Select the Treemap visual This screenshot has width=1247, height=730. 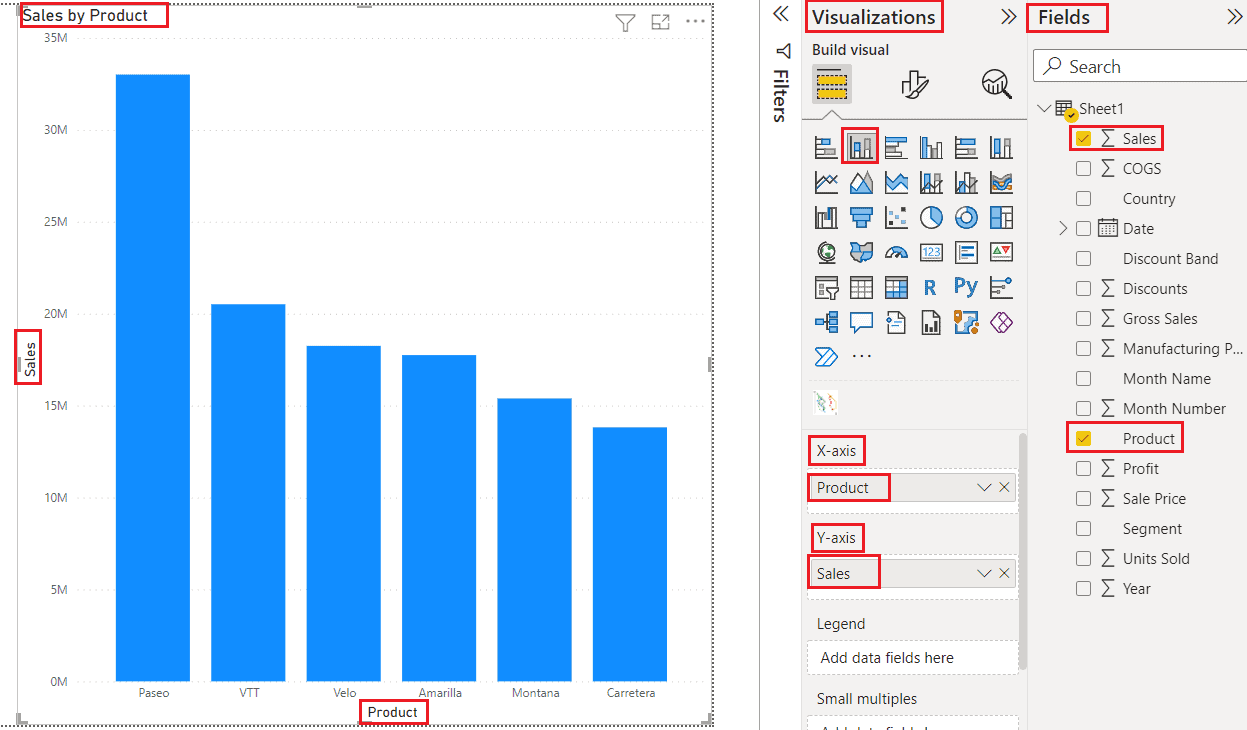1001,217
